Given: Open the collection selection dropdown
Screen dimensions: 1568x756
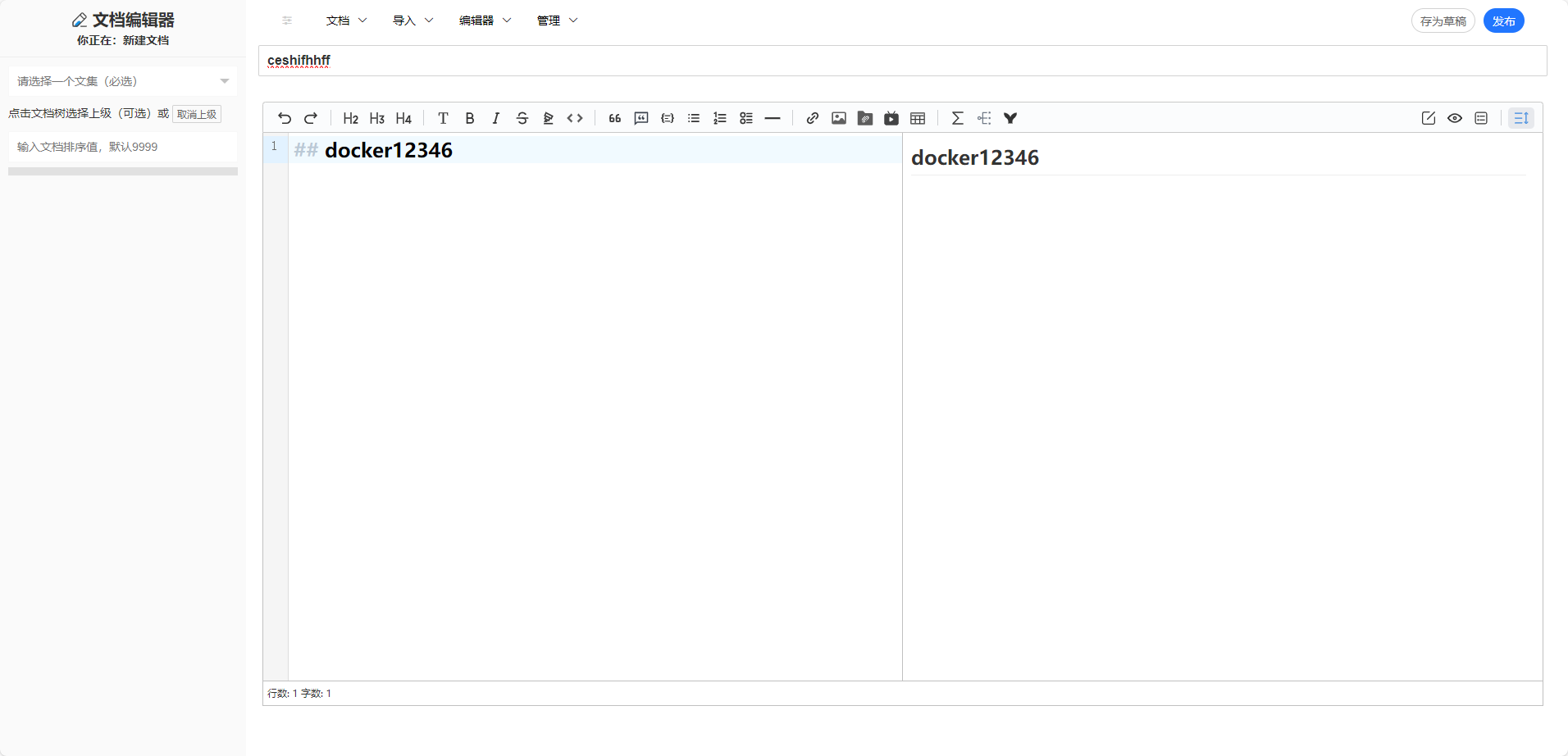Looking at the screenshot, I should (123, 81).
